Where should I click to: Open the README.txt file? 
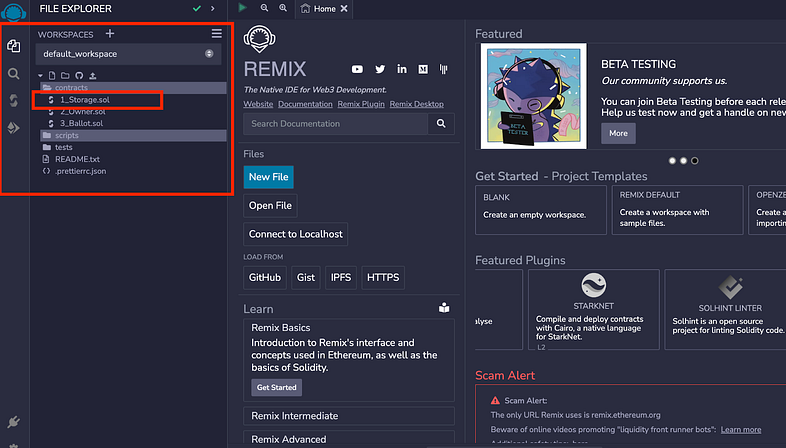pos(77,159)
